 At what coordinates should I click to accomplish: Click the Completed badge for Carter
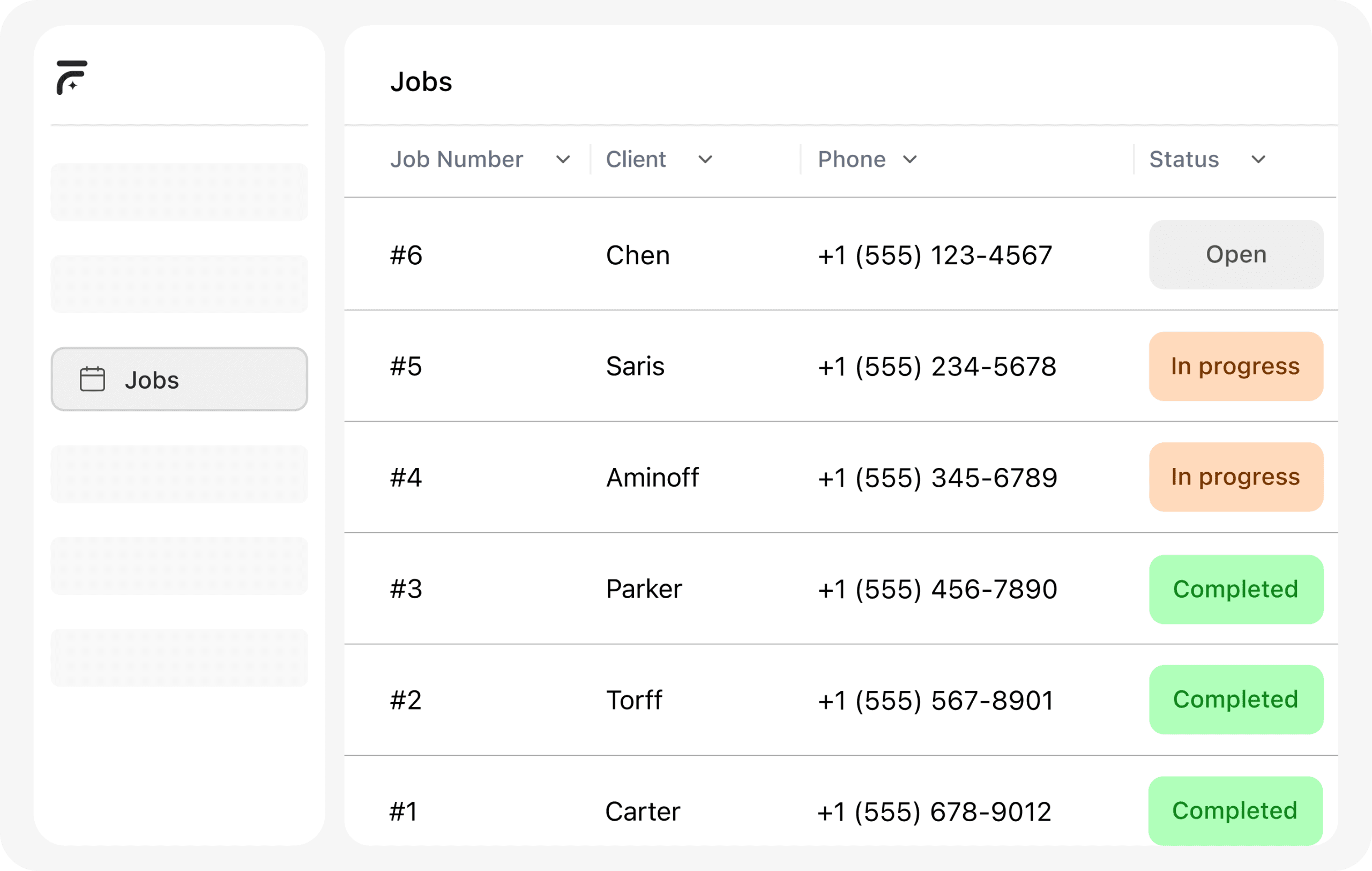[x=1234, y=810]
